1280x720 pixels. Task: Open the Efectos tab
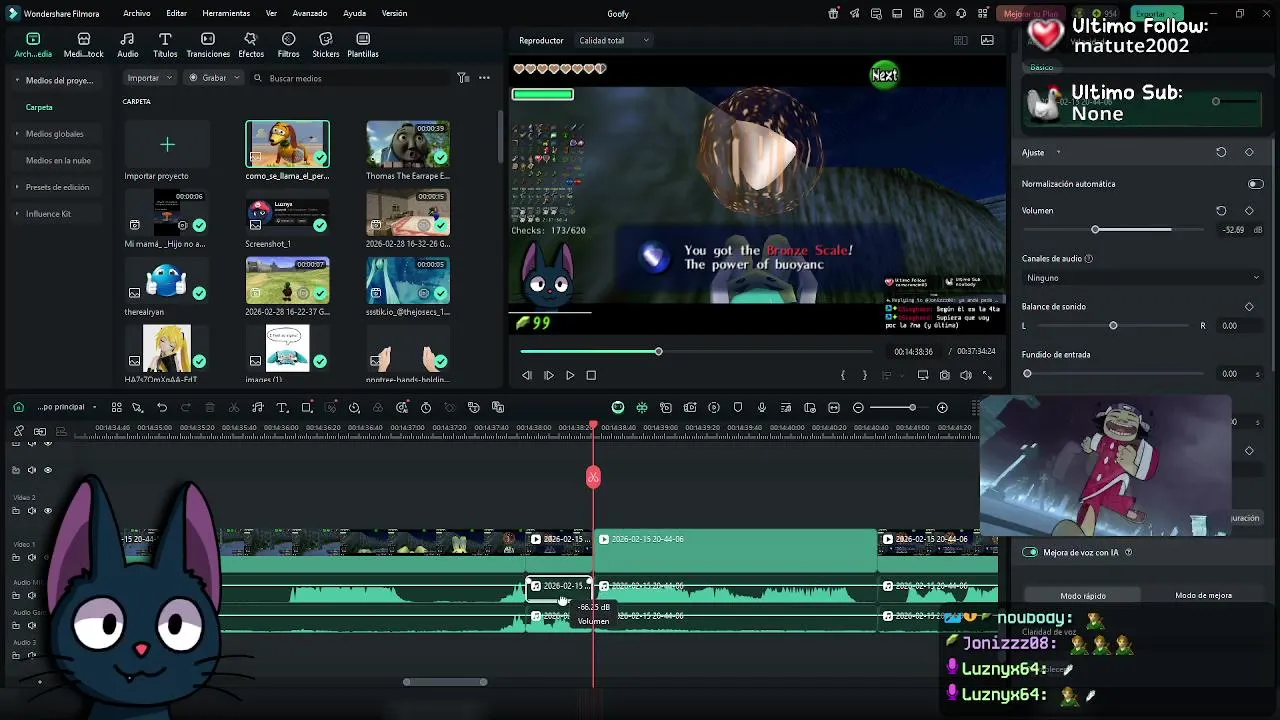251,45
